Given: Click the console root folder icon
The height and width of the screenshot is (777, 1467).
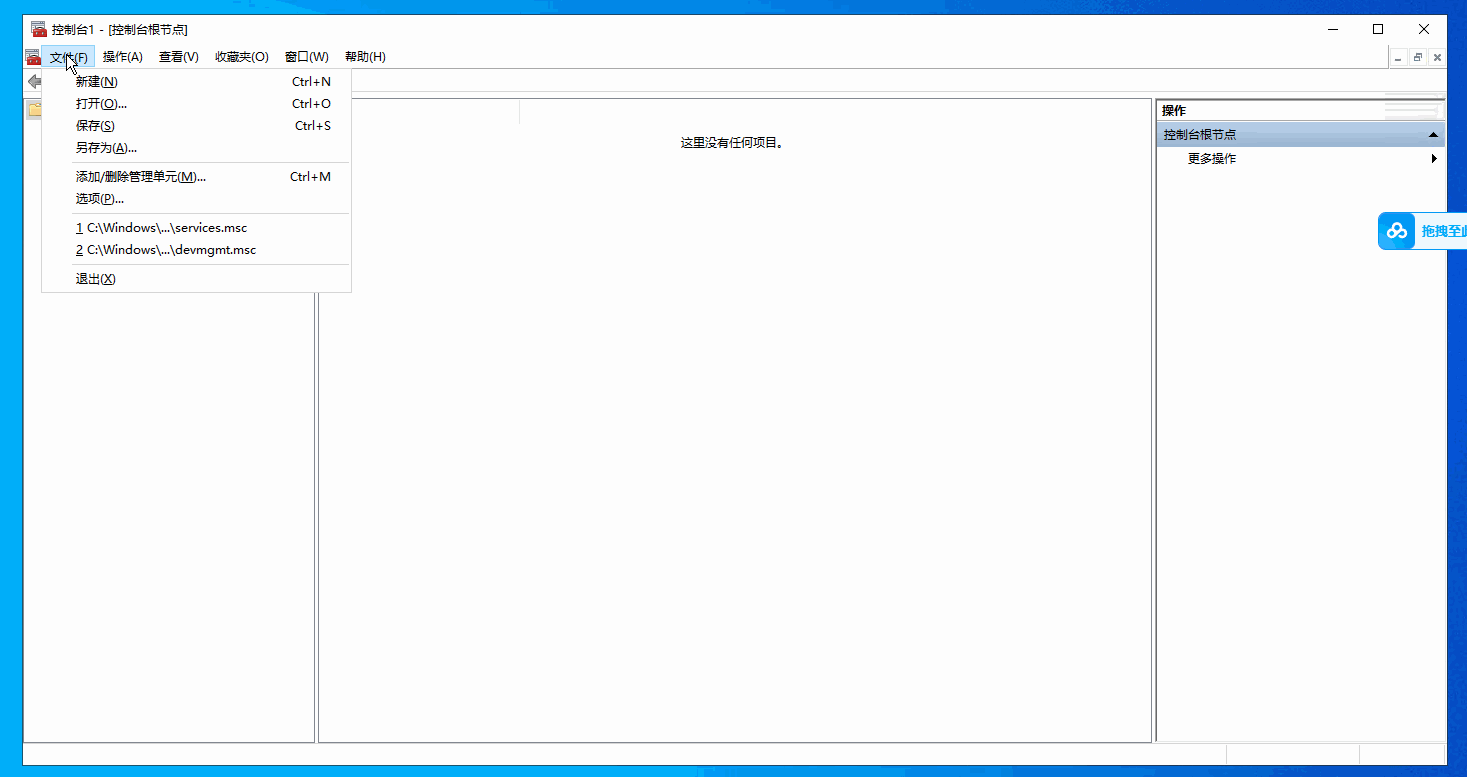Looking at the screenshot, I should 34,109.
